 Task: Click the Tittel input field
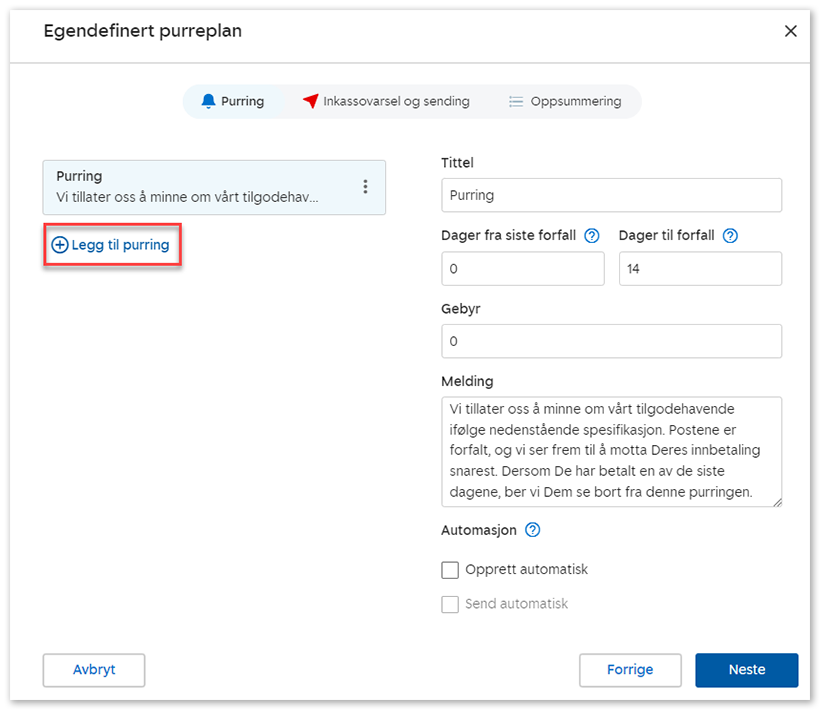click(x=611, y=195)
